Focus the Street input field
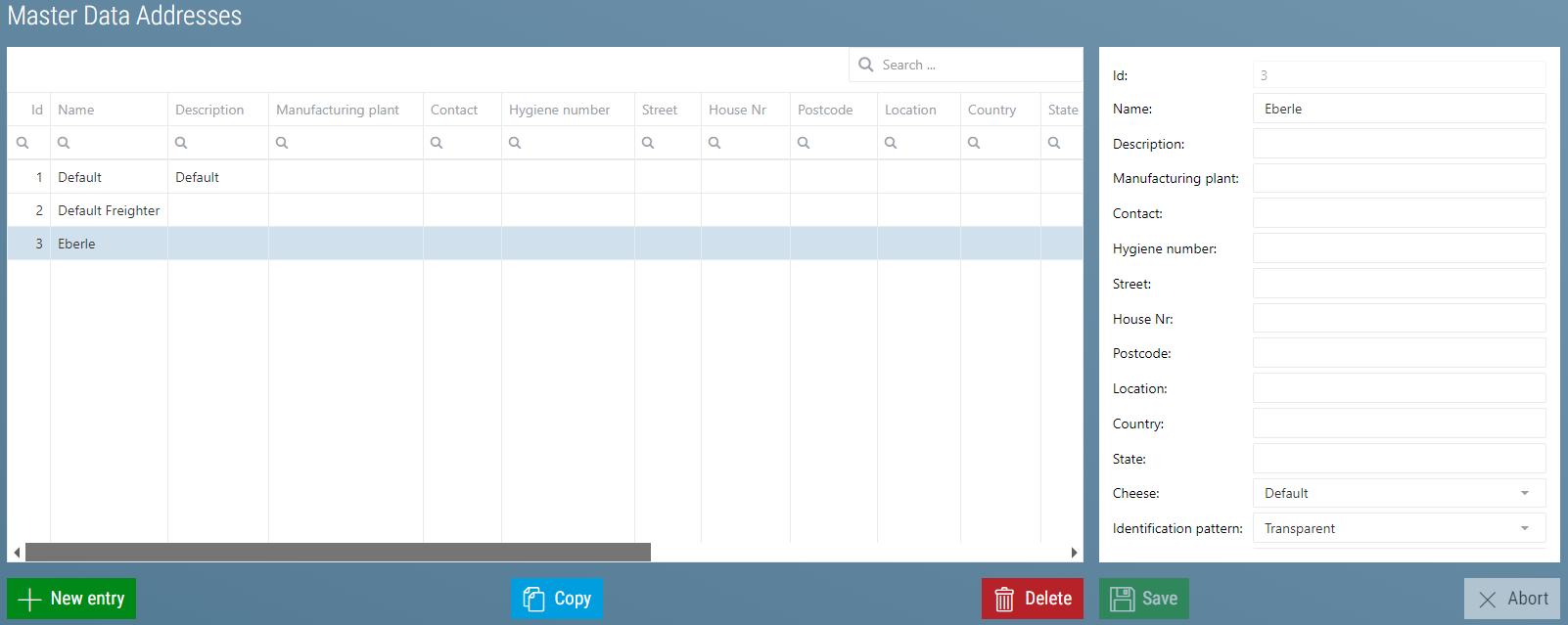This screenshot has width=1568, height=625. 1399,284
